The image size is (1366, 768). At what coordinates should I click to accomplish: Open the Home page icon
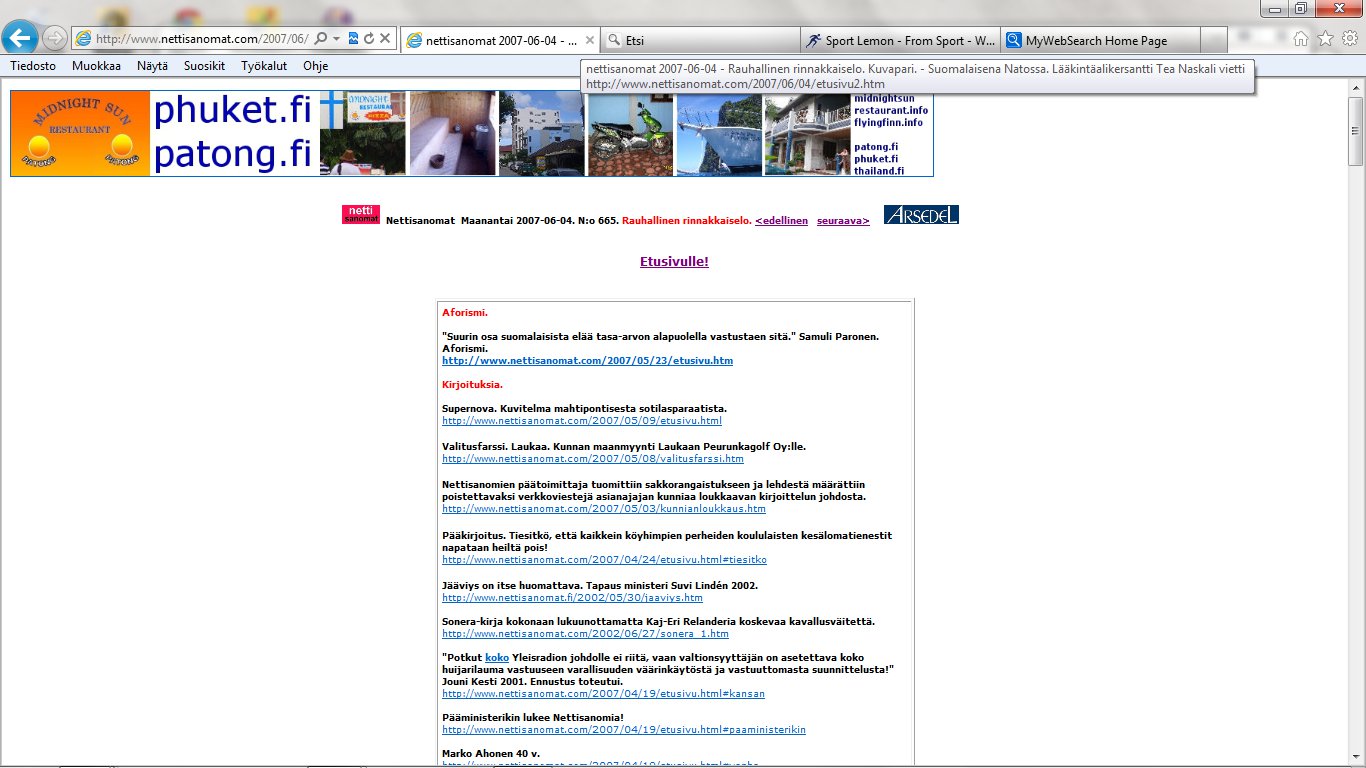(x=1301, y=39)
